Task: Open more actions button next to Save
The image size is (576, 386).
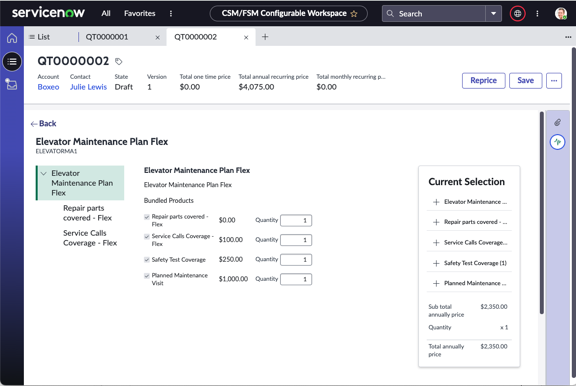Action: [554, 80]
